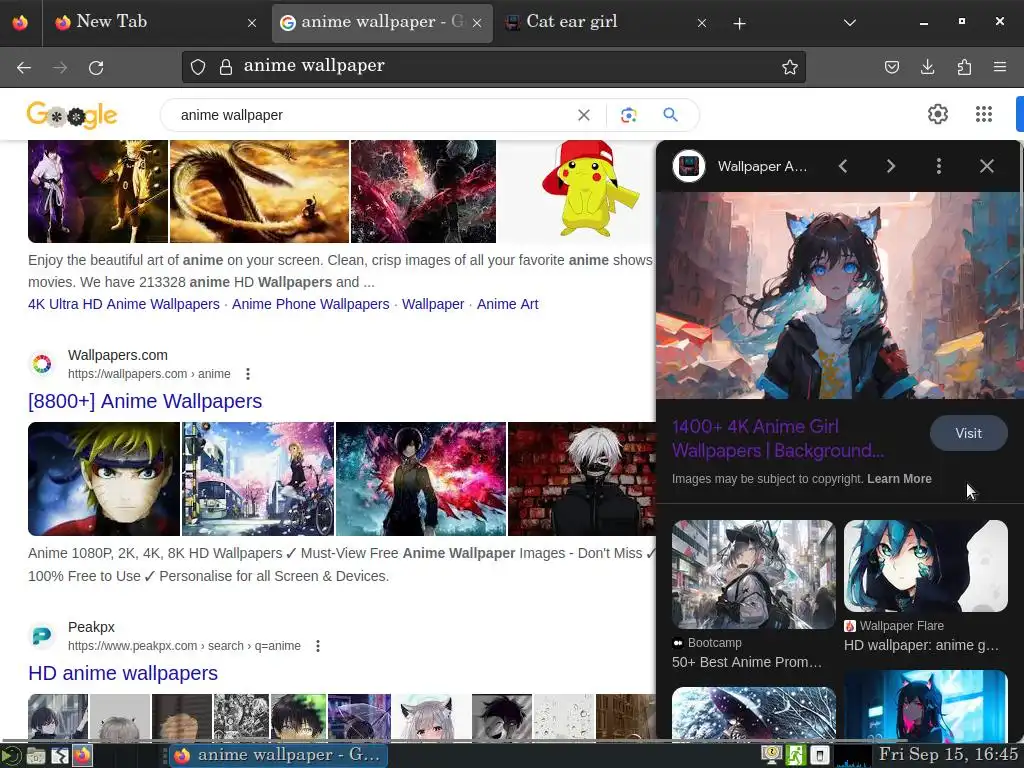Open the Firefox view icon in tab bar
Image resolution: width=1024 pixels, height=768 pixels.
(20, 22)
